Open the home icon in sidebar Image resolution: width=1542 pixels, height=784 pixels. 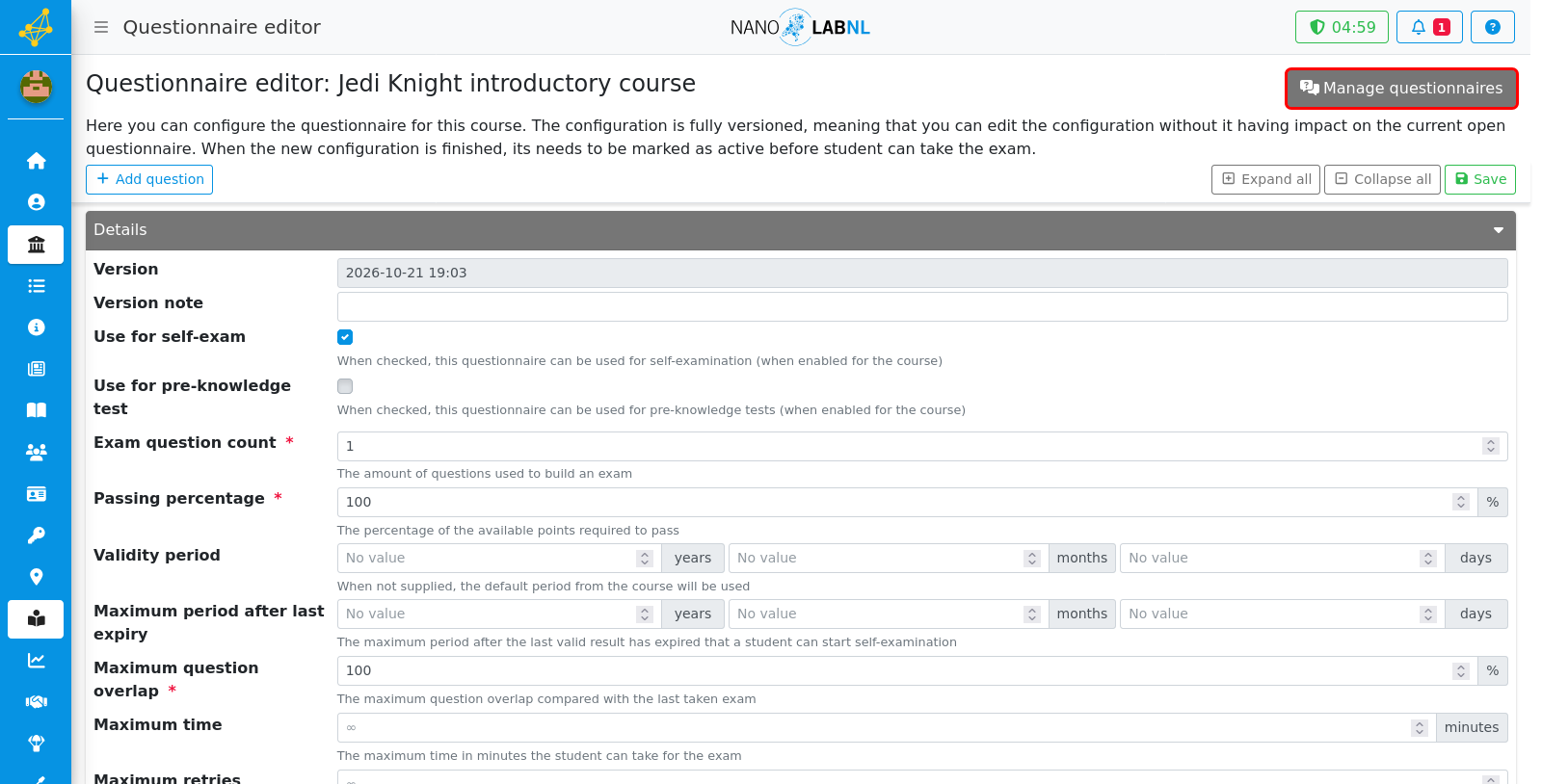36,161
